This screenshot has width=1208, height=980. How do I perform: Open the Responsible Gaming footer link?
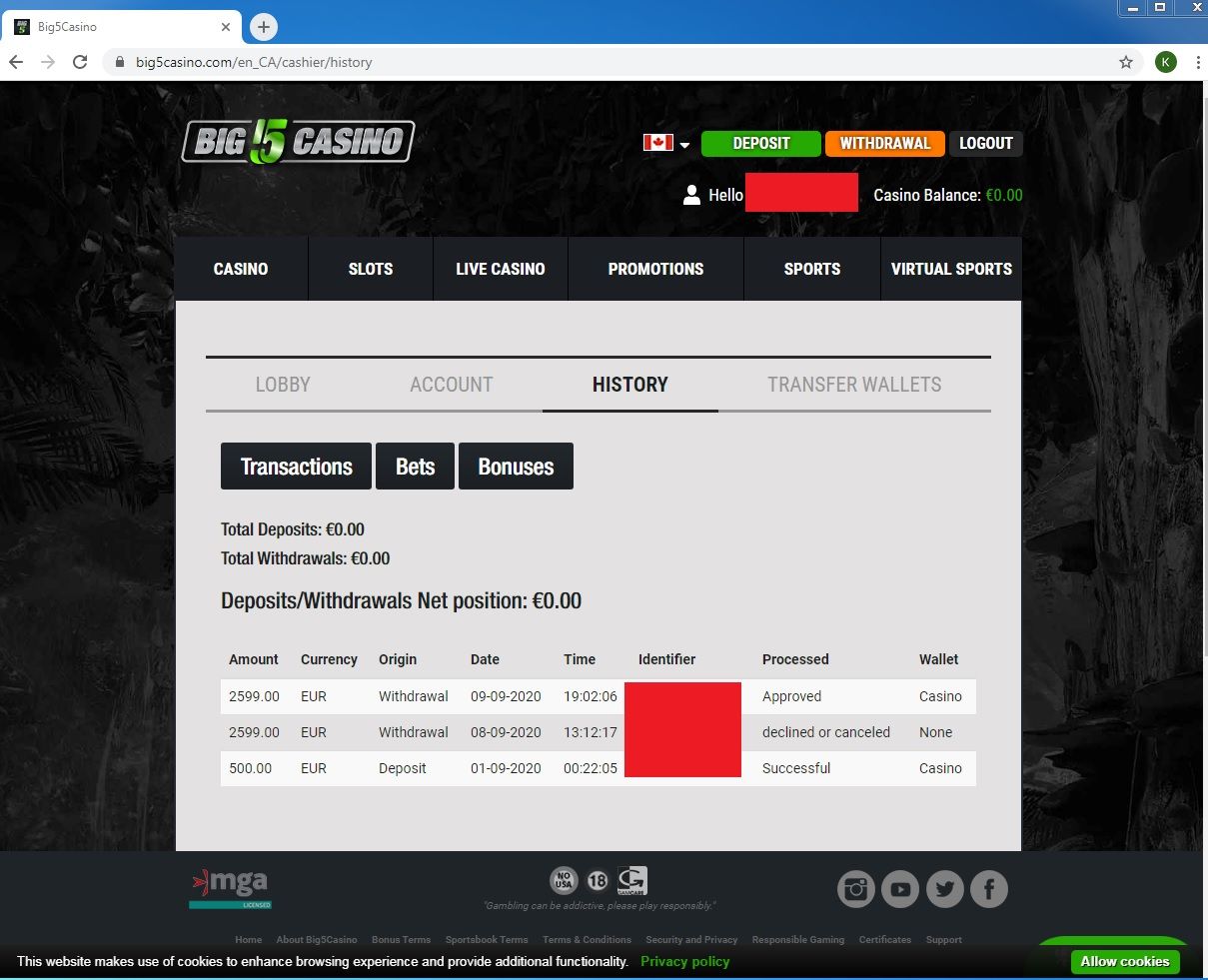[798, 940]
